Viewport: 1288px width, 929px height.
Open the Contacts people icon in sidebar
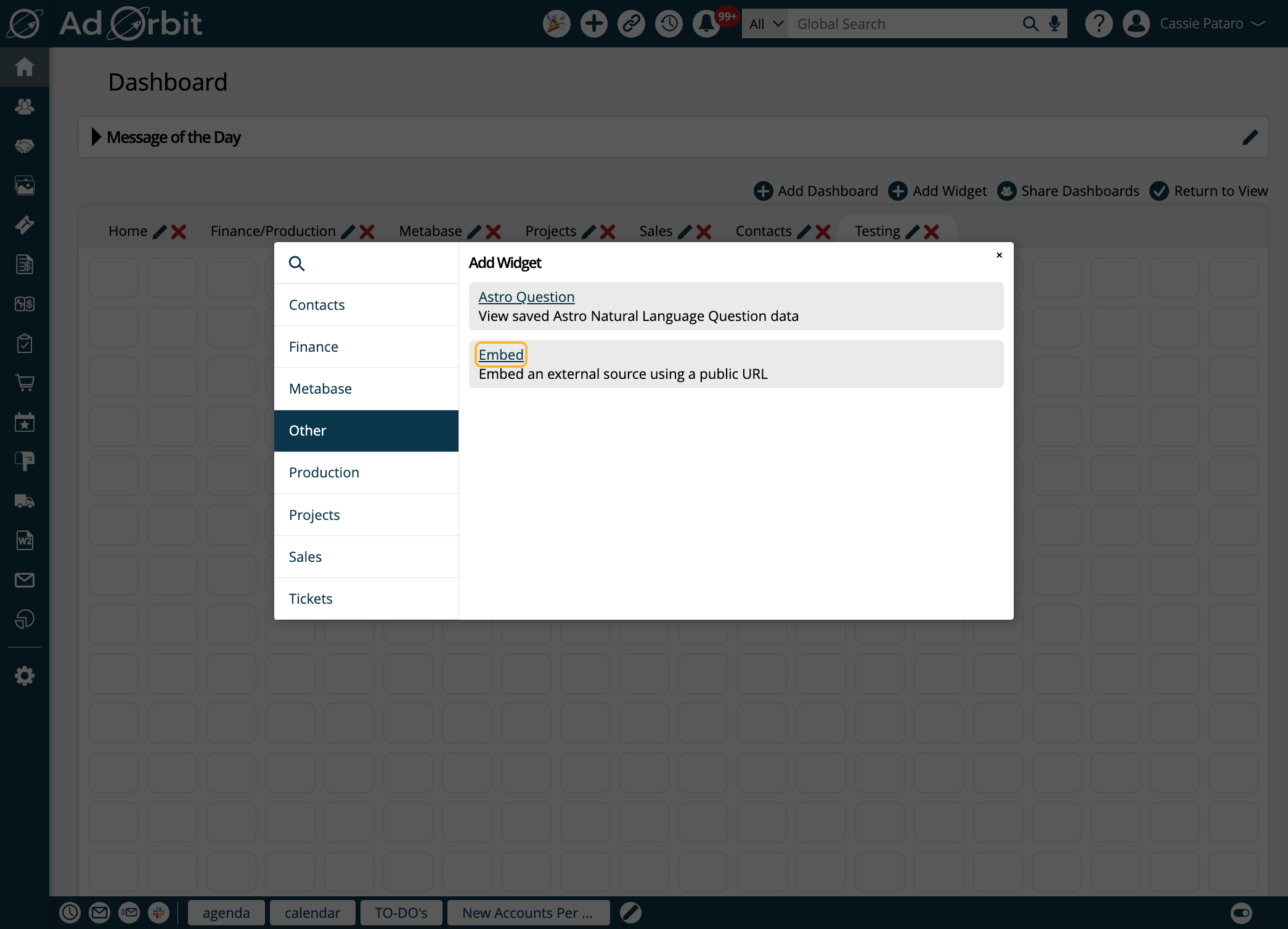coord(25,106)
